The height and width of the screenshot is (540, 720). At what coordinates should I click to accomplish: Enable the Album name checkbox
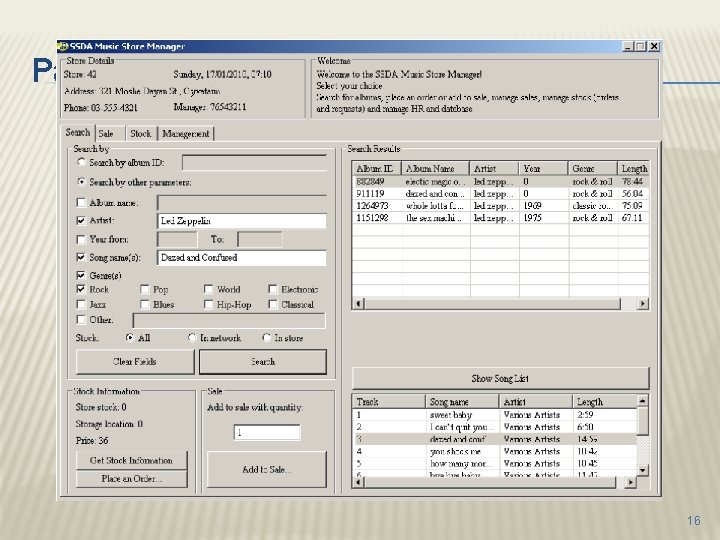click(81, 202)
